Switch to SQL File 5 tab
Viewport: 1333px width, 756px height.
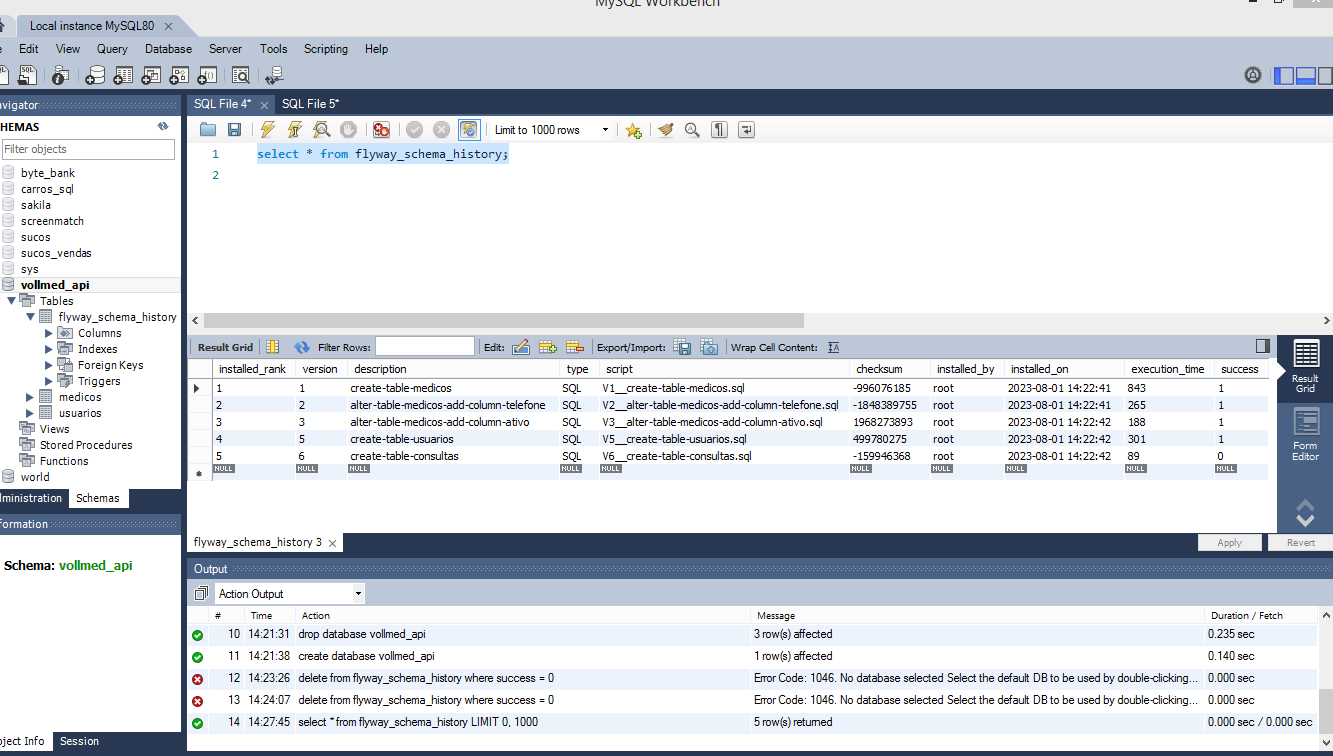click(x=310, y=104)
